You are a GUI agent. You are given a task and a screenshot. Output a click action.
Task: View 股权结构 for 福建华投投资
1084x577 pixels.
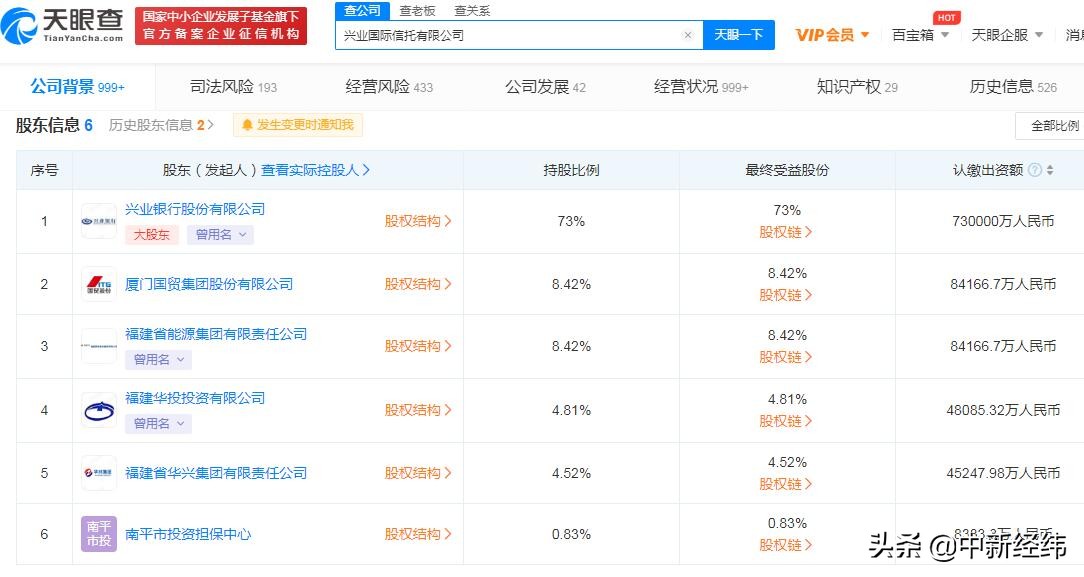(x=418, y=410)
